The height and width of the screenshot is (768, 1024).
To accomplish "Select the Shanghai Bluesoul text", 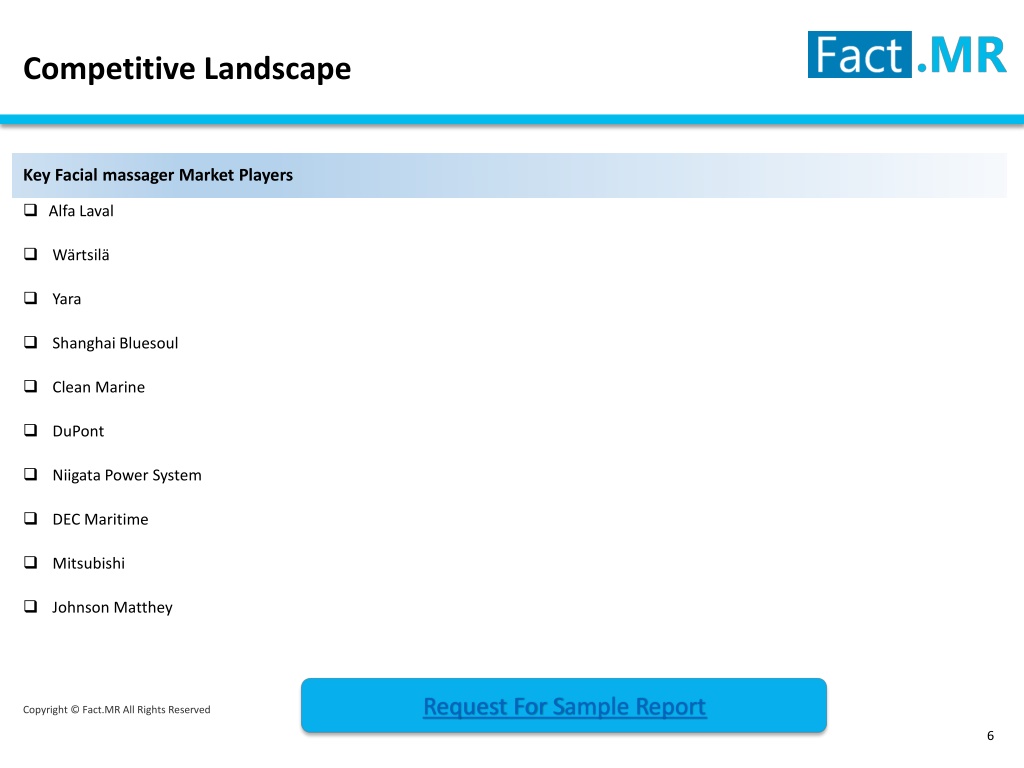I will point(115,343).
